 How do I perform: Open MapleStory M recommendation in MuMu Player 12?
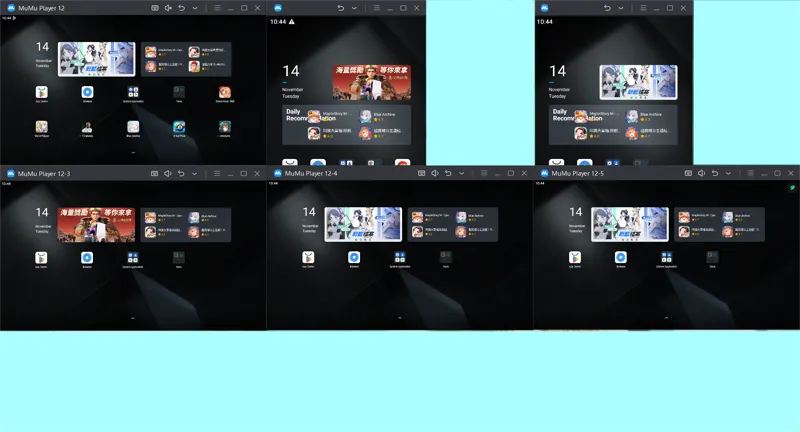click(163, 52)
